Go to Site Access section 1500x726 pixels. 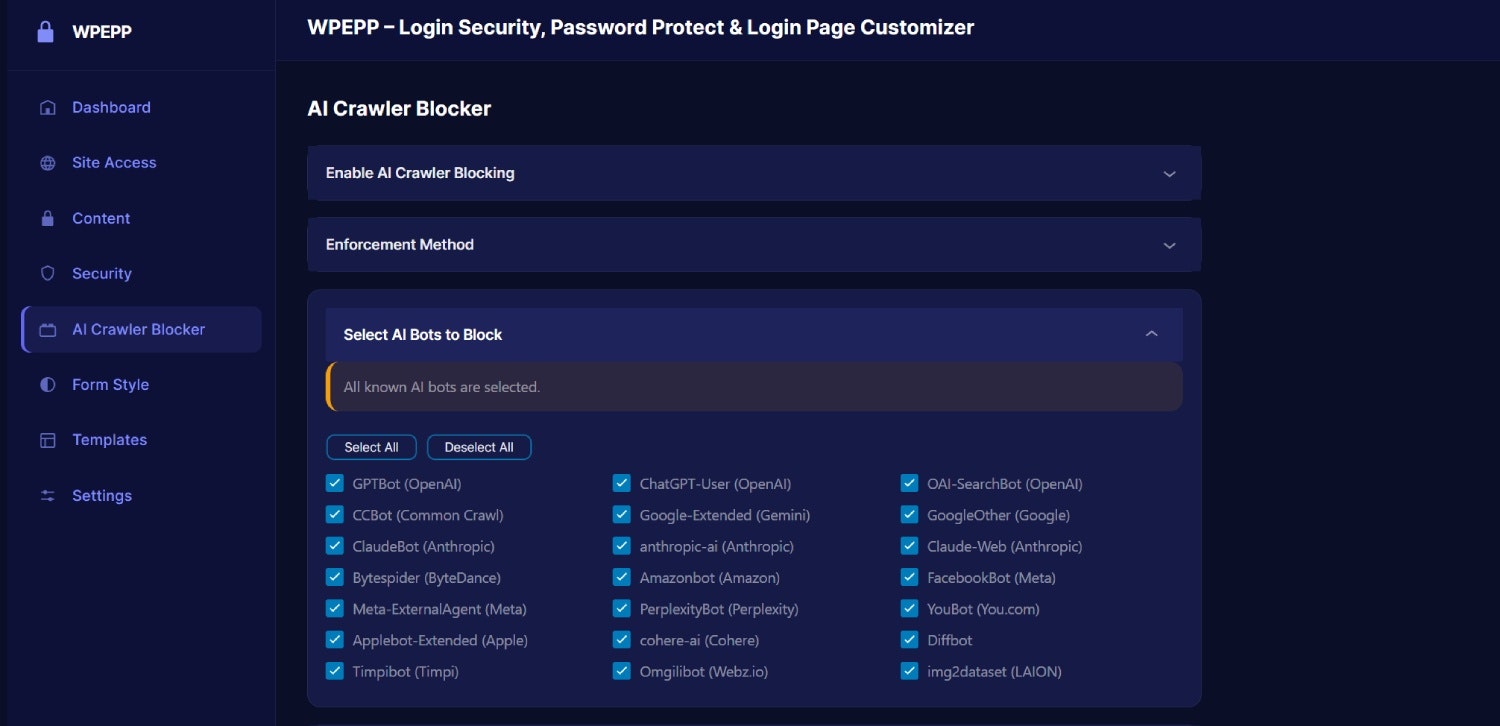(x=141, y=162)
